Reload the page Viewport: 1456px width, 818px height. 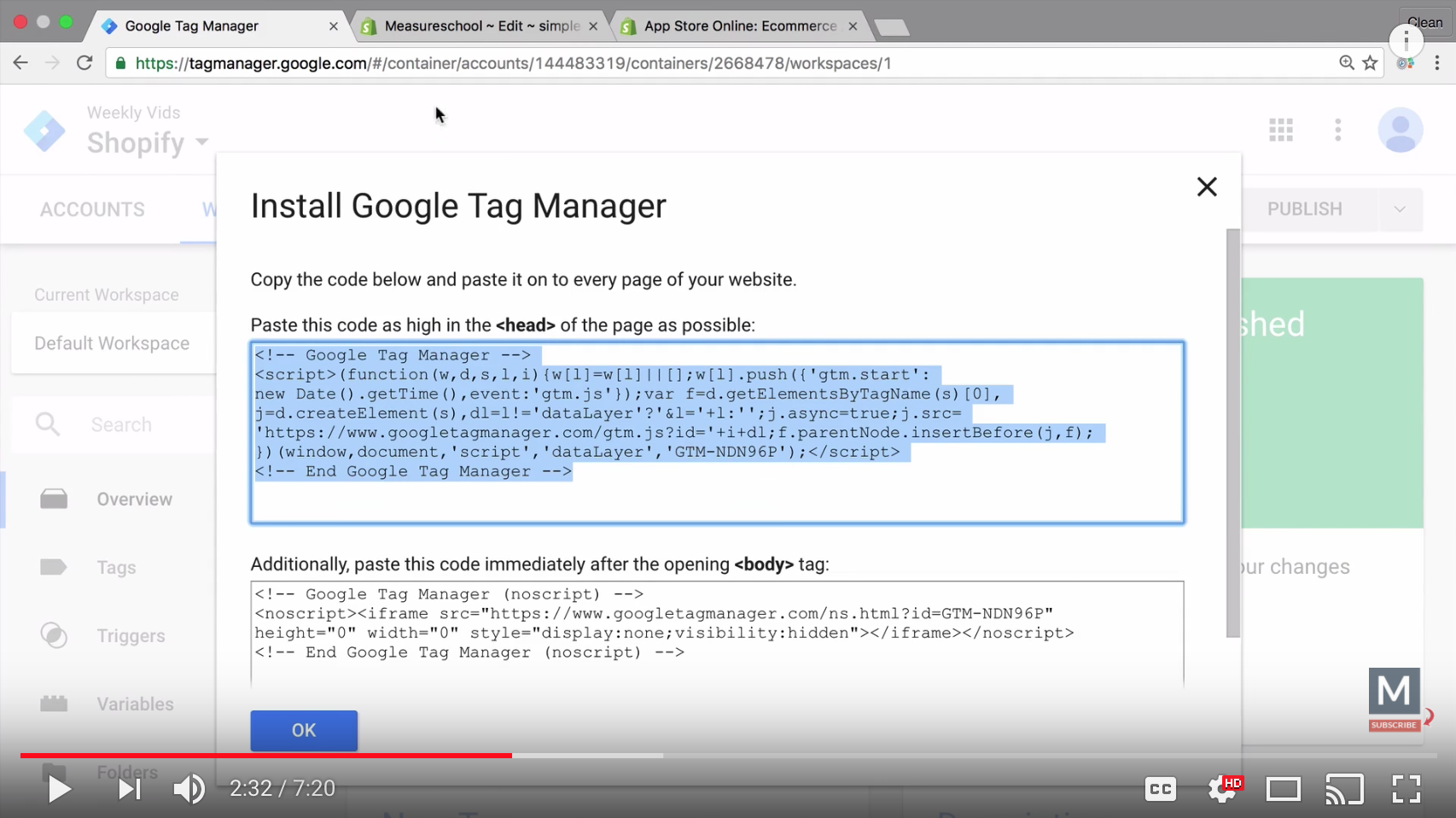tap(84, 62)
